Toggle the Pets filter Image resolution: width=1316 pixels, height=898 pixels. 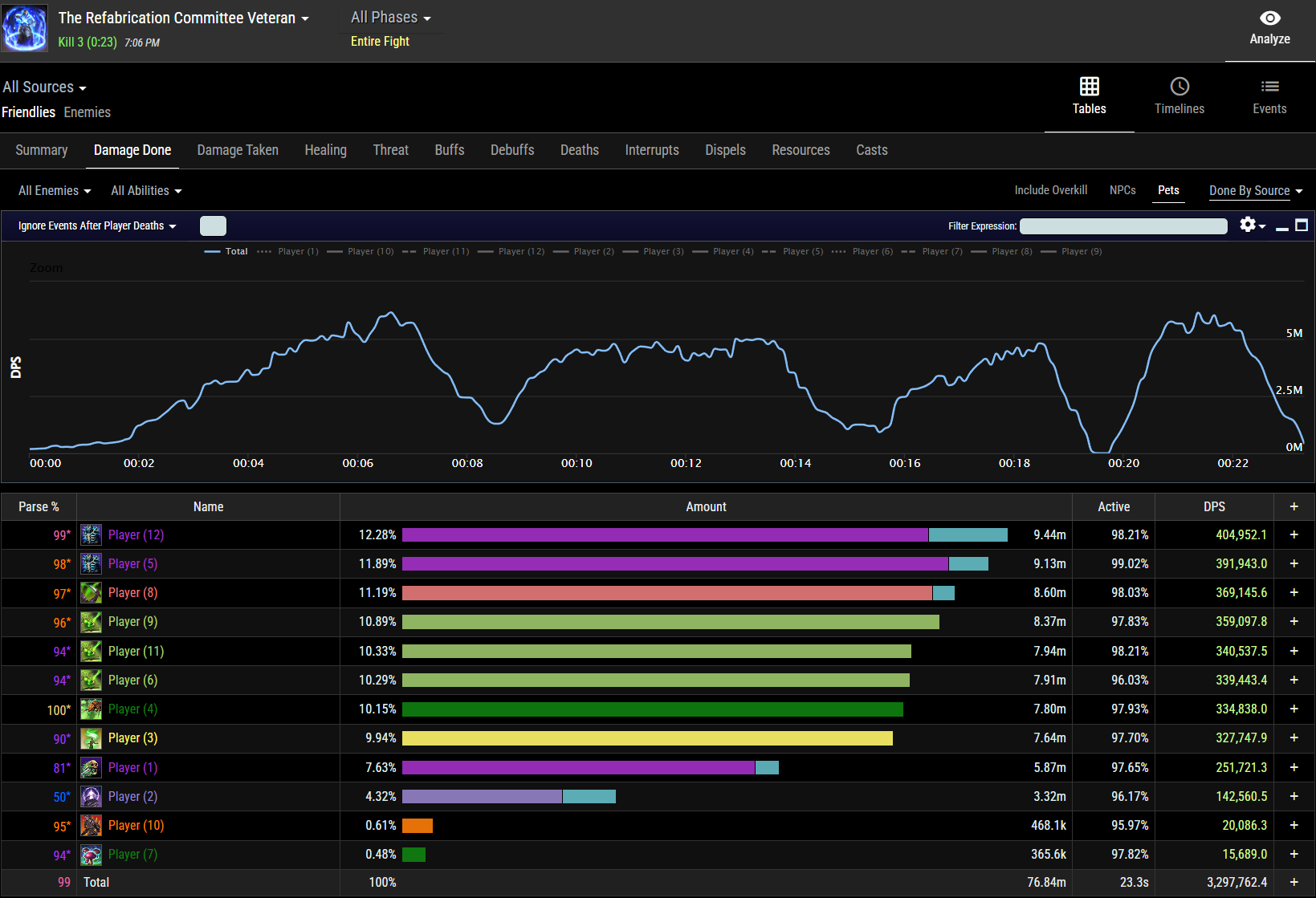[1168, 190]
